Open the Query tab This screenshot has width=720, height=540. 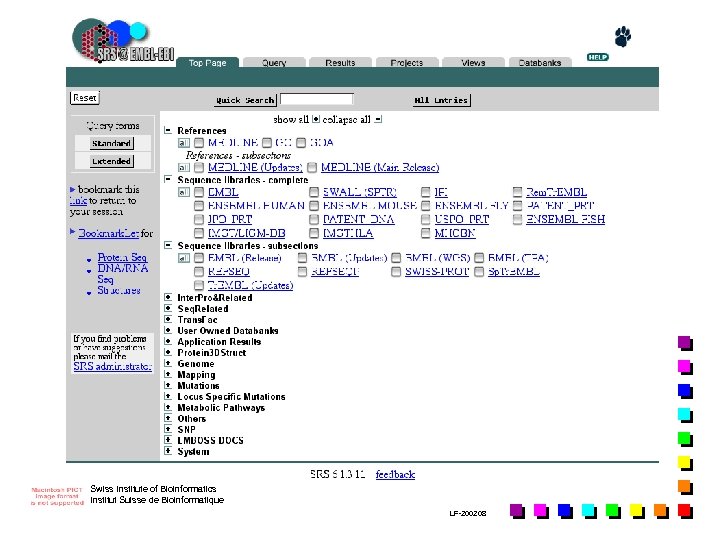coord(274,62)
